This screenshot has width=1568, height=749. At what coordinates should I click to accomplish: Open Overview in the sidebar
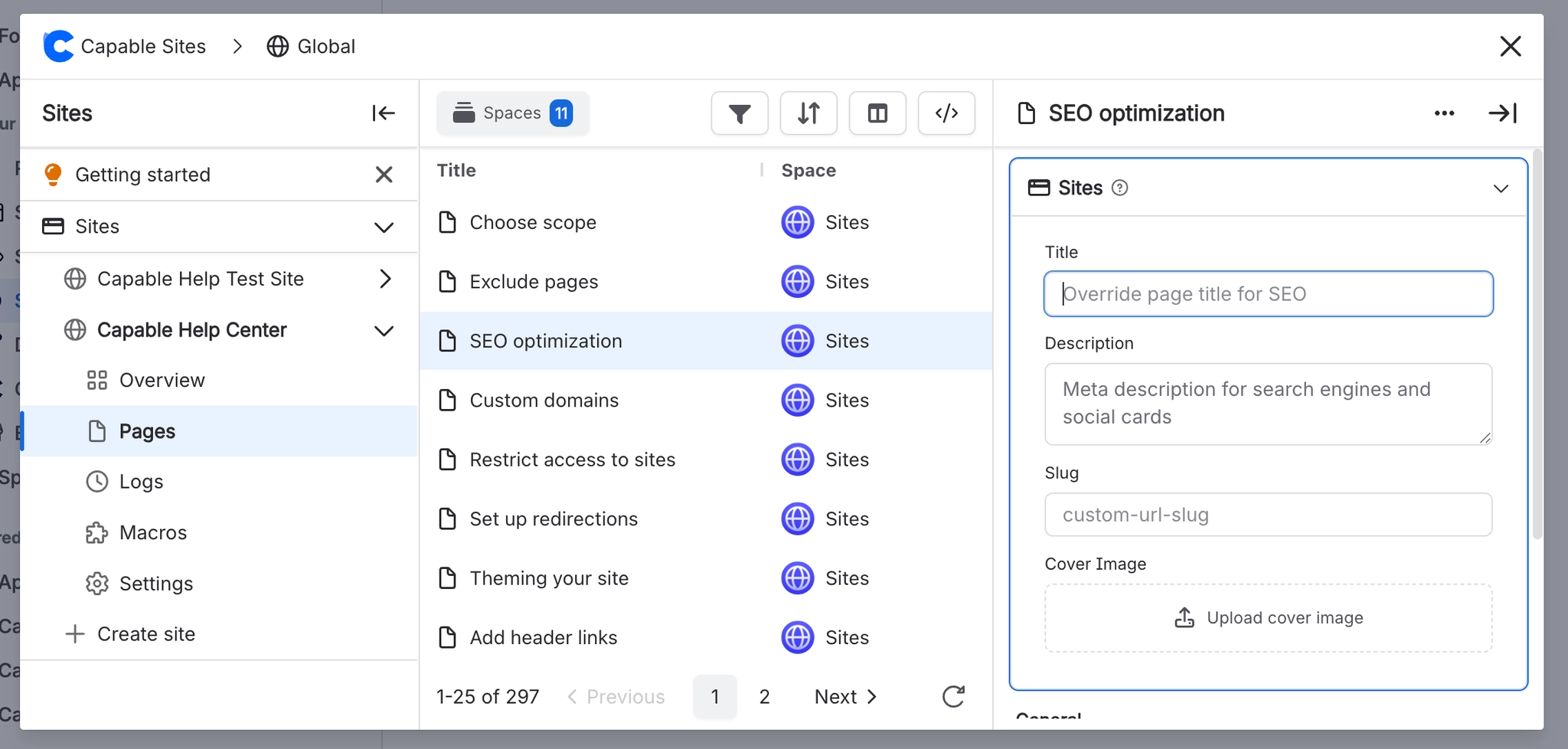(x=219, y=380)
